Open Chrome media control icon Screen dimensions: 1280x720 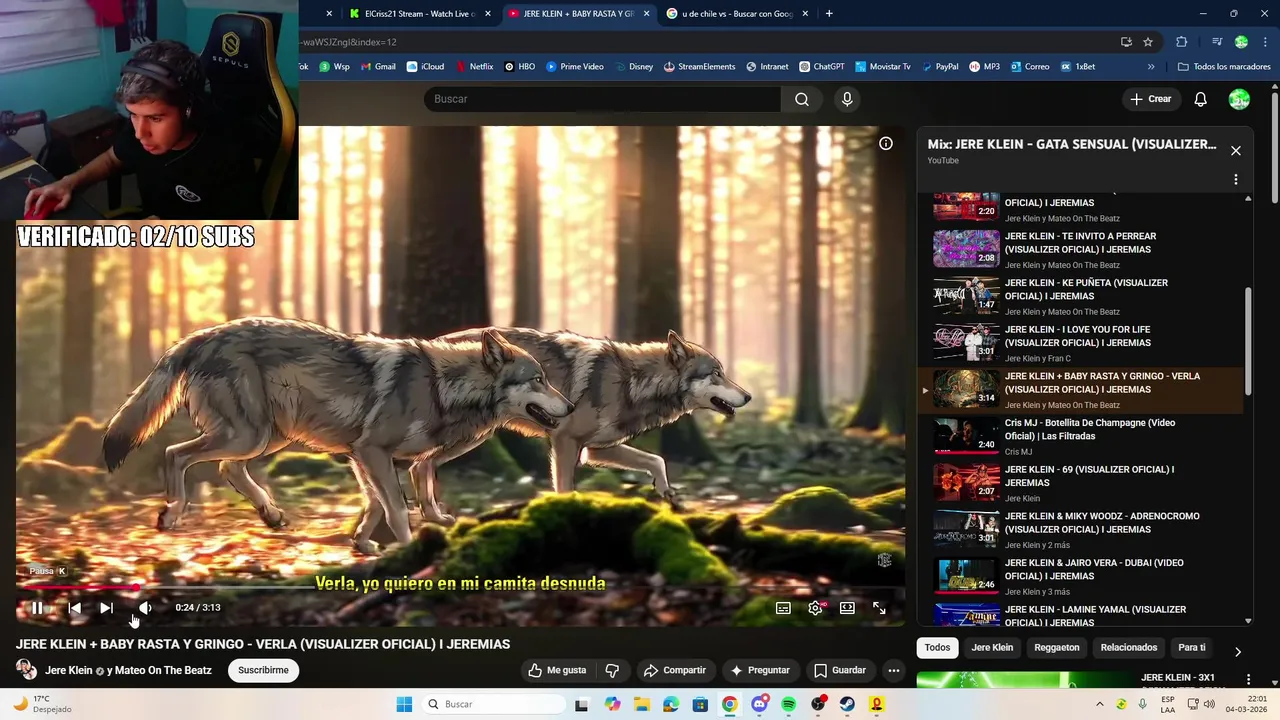coord(1217,42)
